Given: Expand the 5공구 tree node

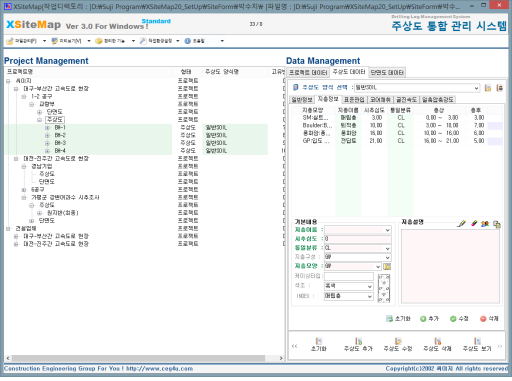Looking at the screenshot, I should [24, 190].
